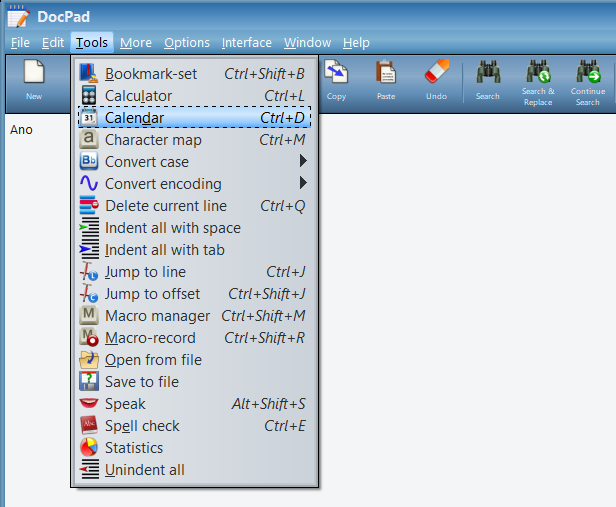The height and width of the screenshot is (507, 616).
Task: Click the Spell check book icon
Action: 89,425
